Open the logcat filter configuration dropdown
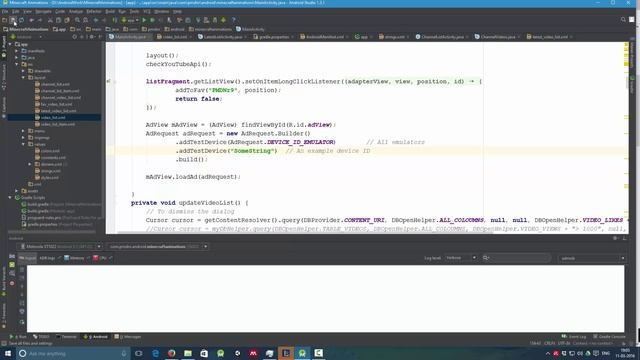This screenshot has width=640, height=360. tap(591, 258)
